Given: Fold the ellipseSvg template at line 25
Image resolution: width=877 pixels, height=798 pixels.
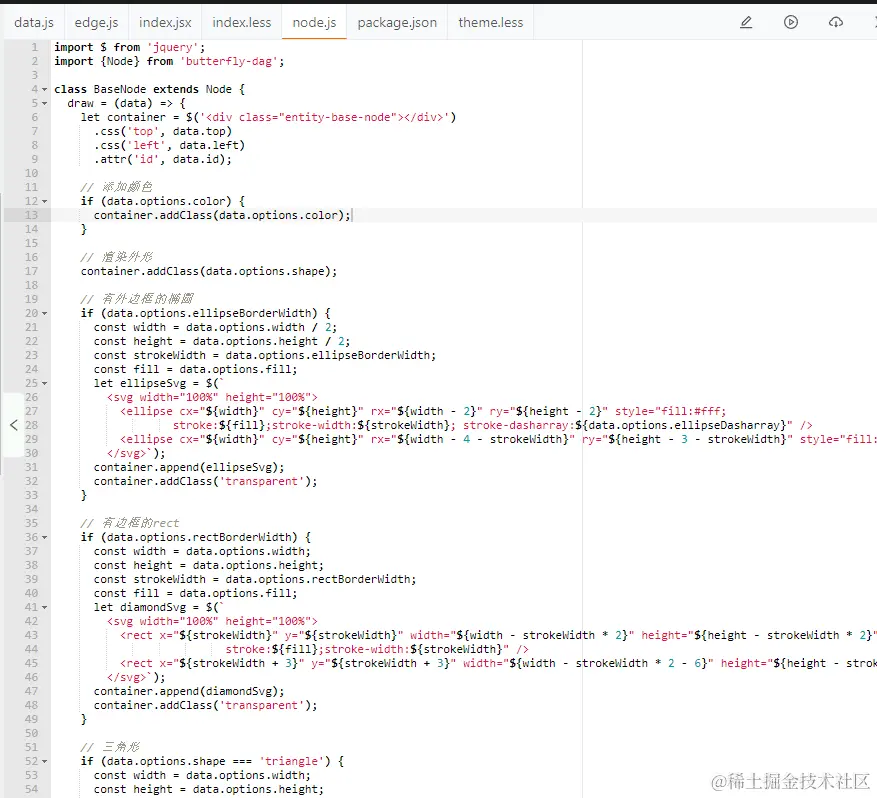Looking at the screenshot, I should click(45, 384).
